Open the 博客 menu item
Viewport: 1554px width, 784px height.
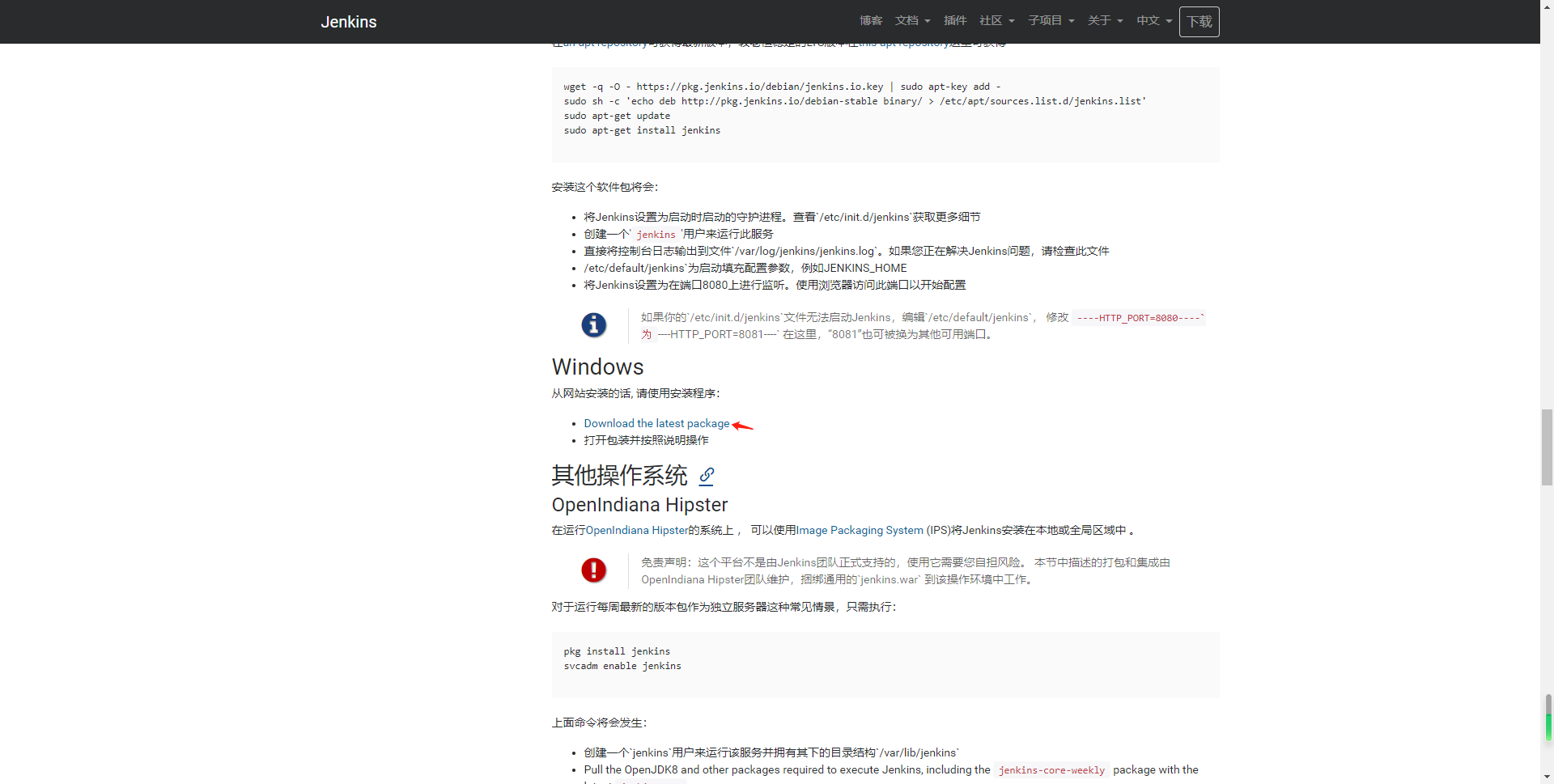coord(871,21)
